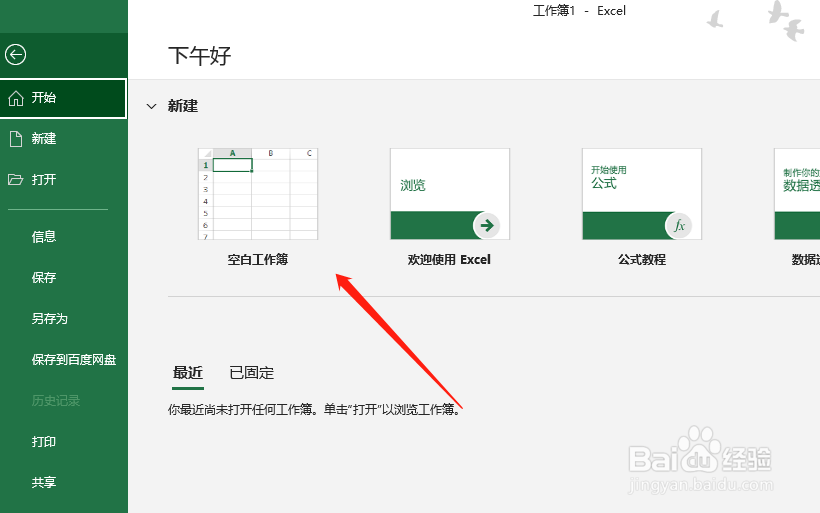Click the open folder icon beside 打开

click(16, 180)
